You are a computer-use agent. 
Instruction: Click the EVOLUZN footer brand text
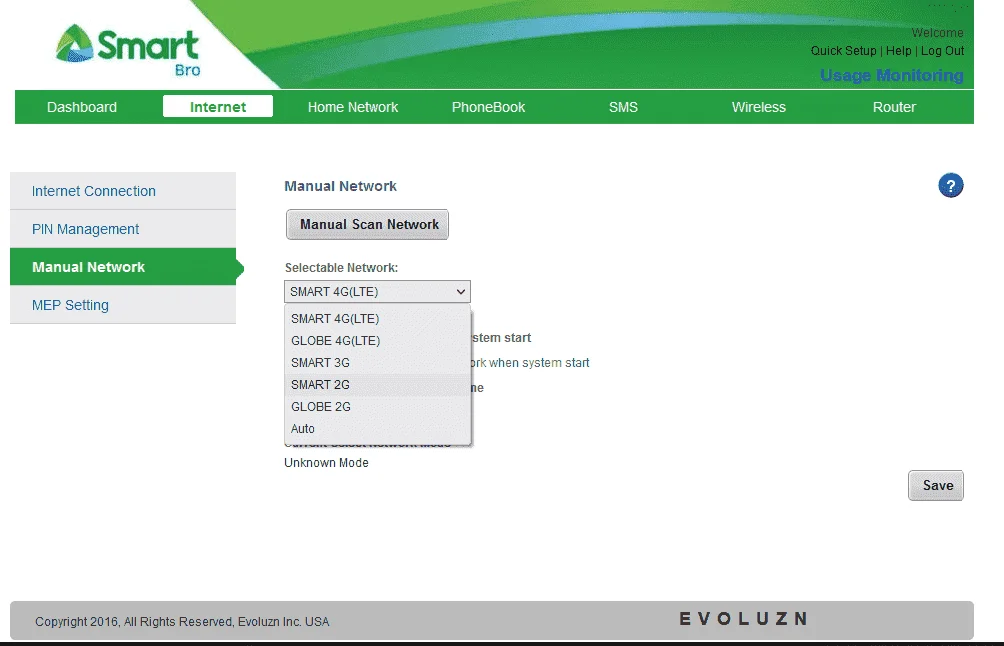(x=743, y=618)
